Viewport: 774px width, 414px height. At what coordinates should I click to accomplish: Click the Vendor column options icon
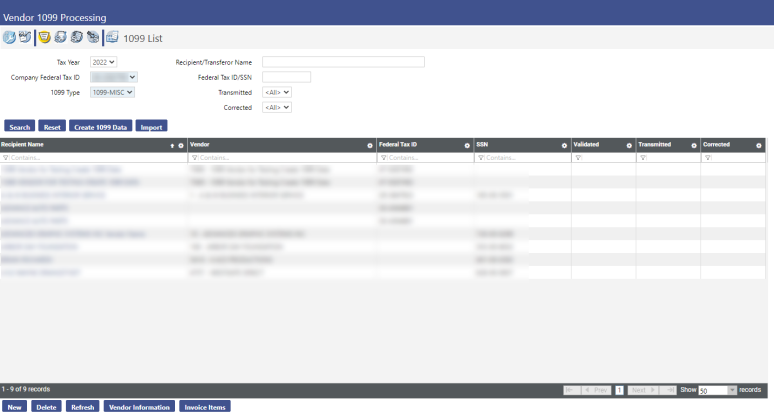coord(370,146)
